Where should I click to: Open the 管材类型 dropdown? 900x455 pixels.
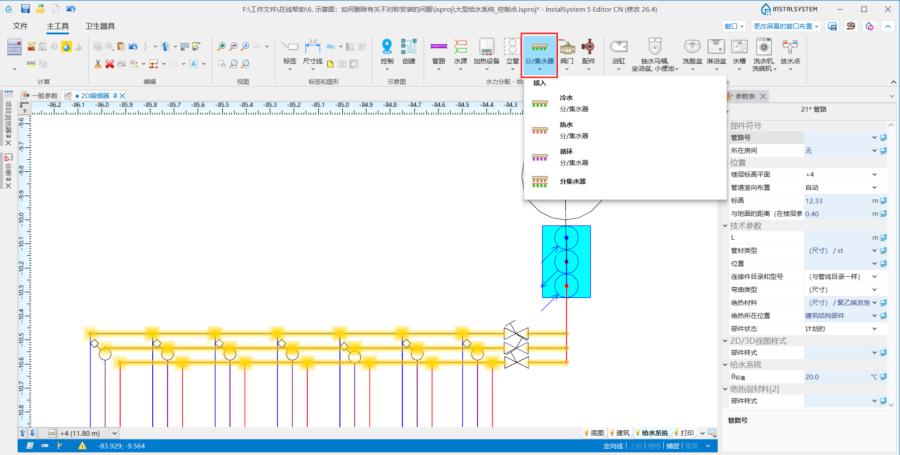[873, 250]
